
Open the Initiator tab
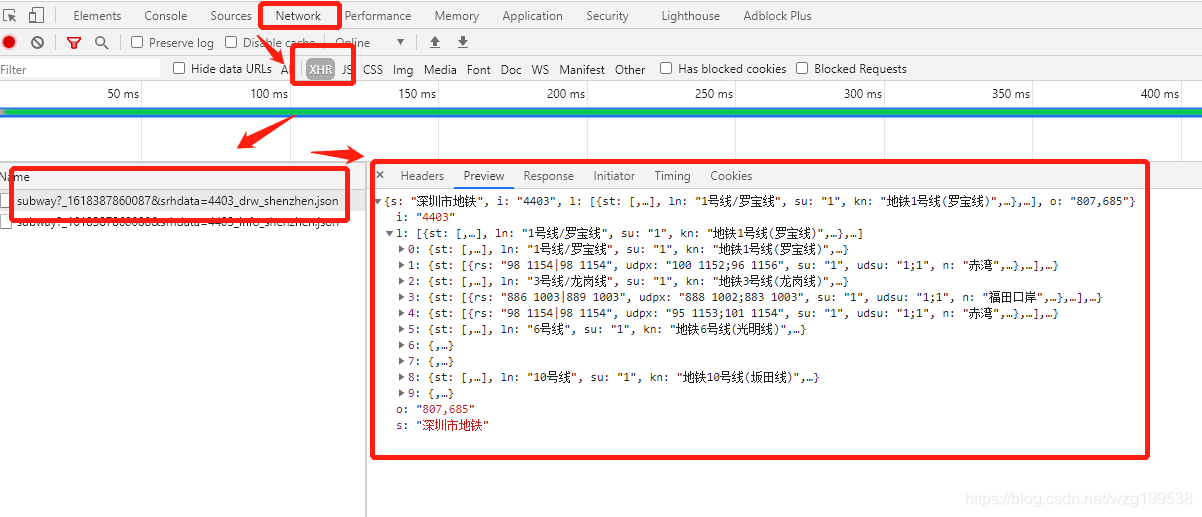coord(614,176)
